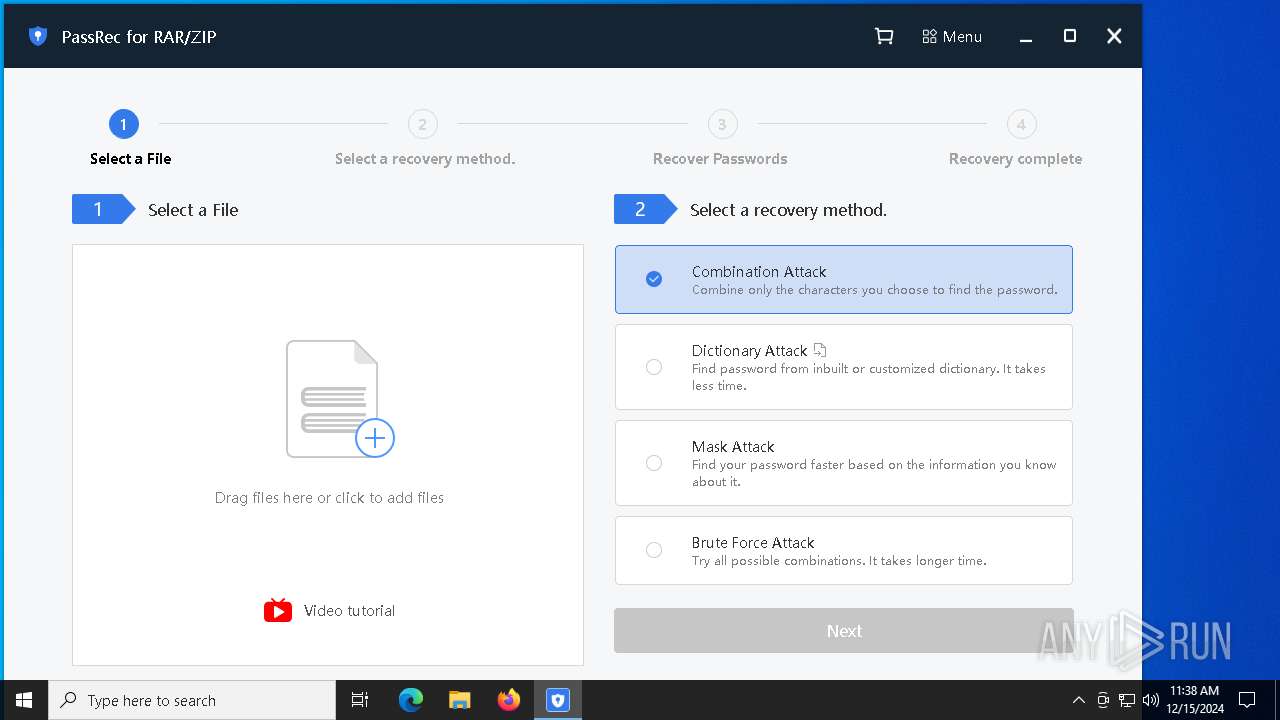1280x720 pixels.
Task: Click step 2 circle in progress bar
Action: (423, 124)
